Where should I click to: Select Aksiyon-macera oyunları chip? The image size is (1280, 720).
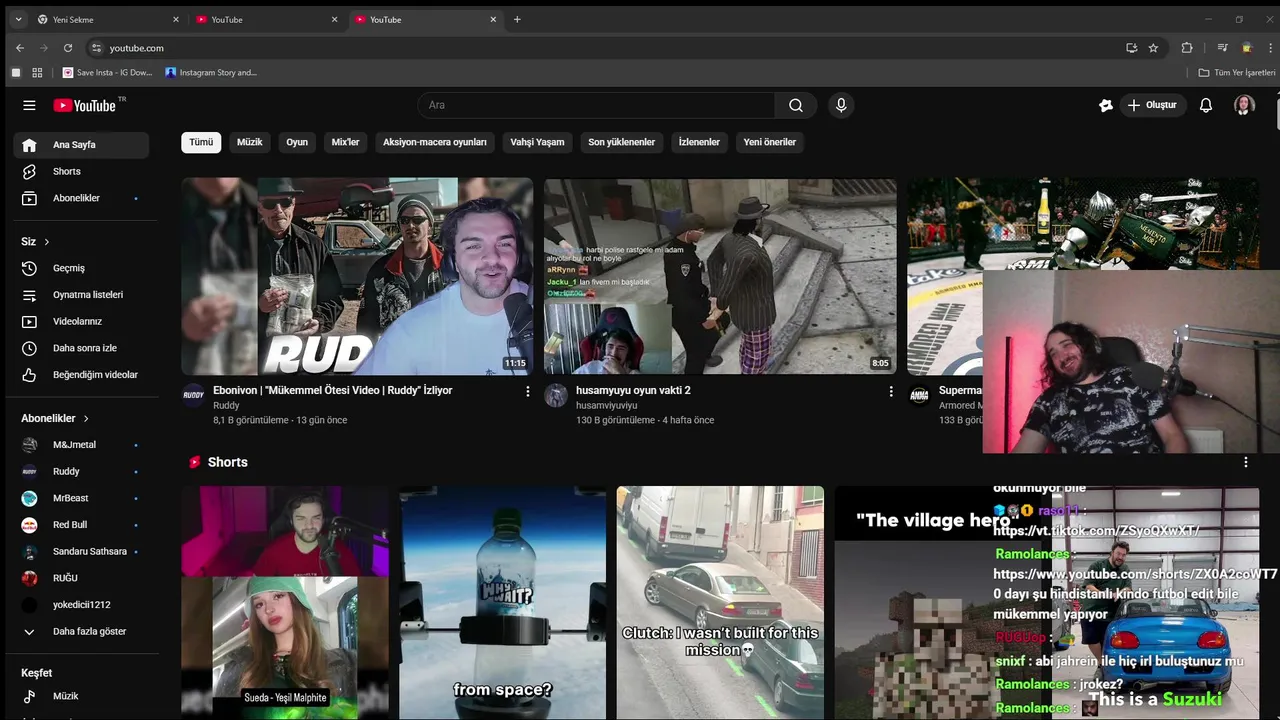coord(435,142)
